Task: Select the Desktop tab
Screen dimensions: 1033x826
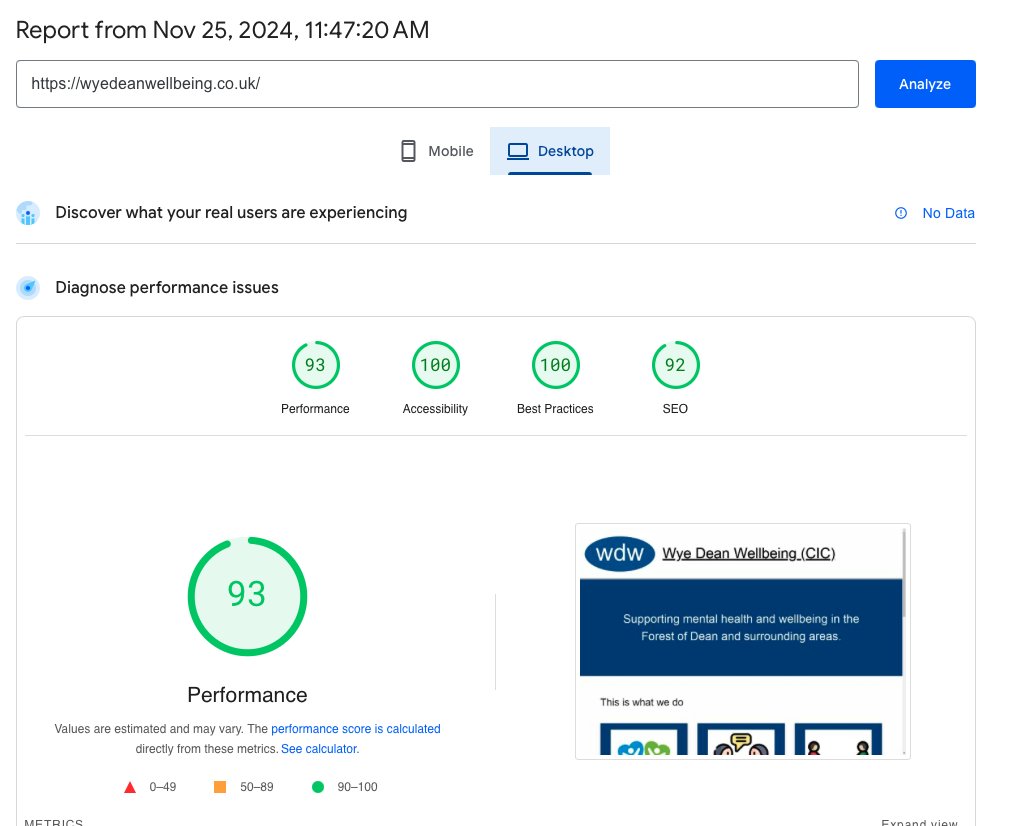Action: (549, 151)
